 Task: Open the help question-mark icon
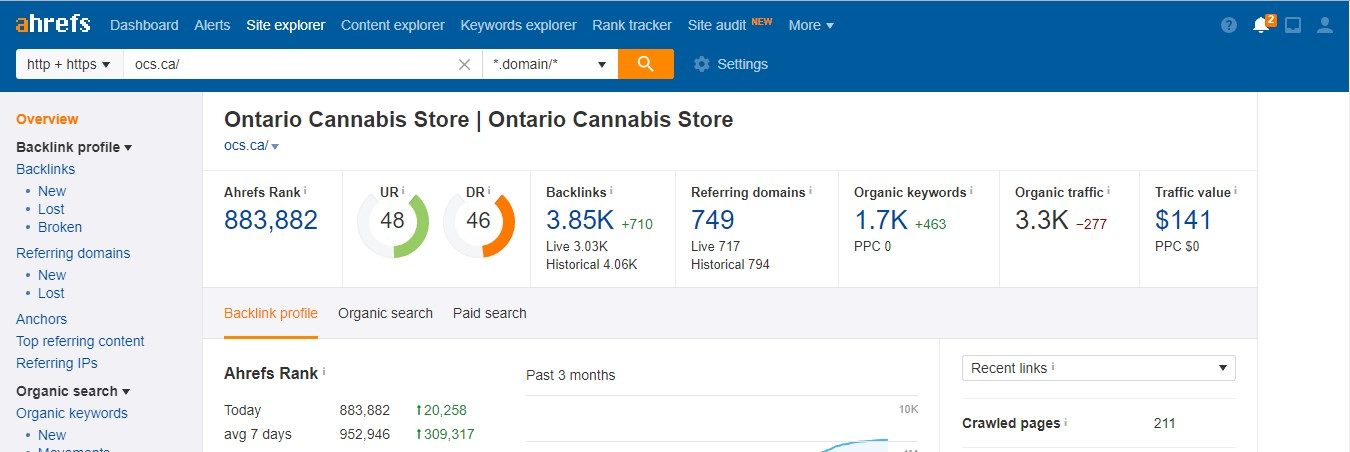1229,25
